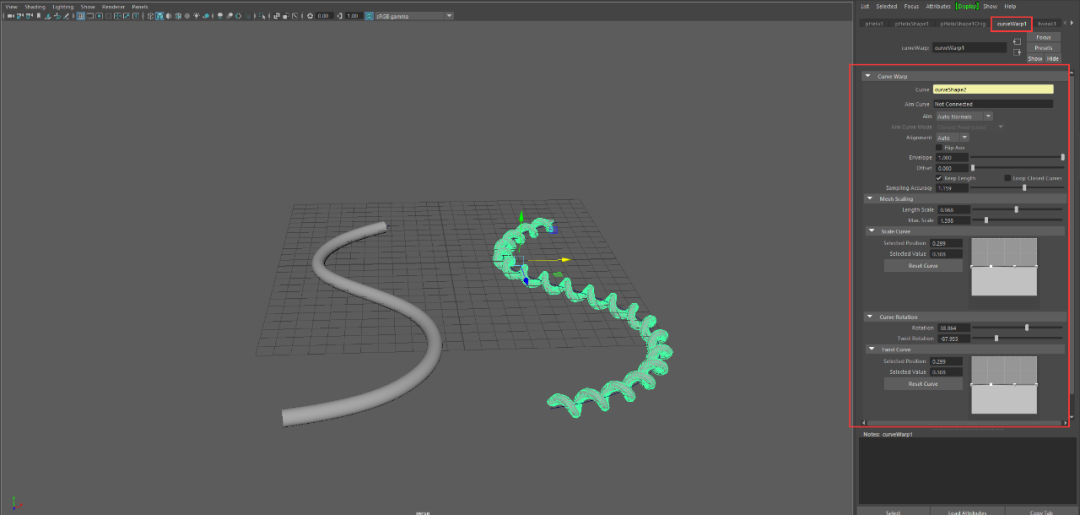The height and width of the screenshot is (515, 1080).
Task: Click the Curve field showing curveShape2
Action: click(x=993, y=90)
